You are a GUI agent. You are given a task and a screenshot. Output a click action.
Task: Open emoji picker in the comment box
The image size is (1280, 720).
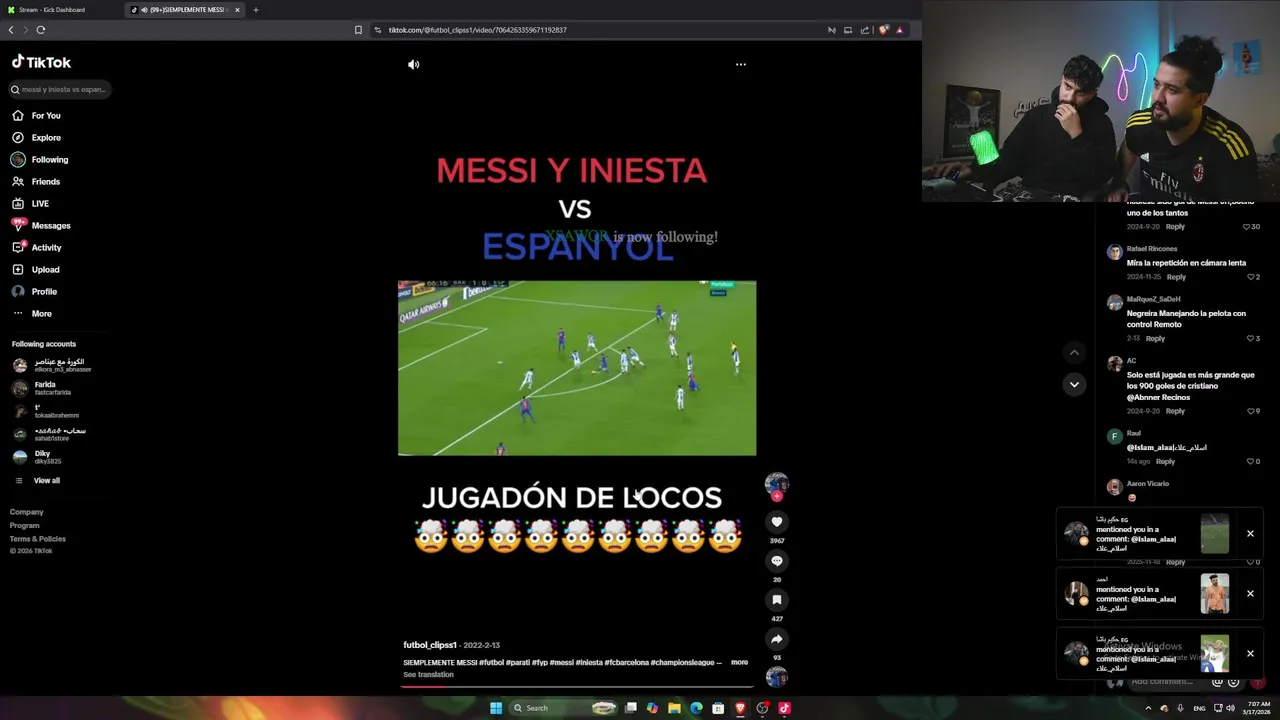[1233, 682]
